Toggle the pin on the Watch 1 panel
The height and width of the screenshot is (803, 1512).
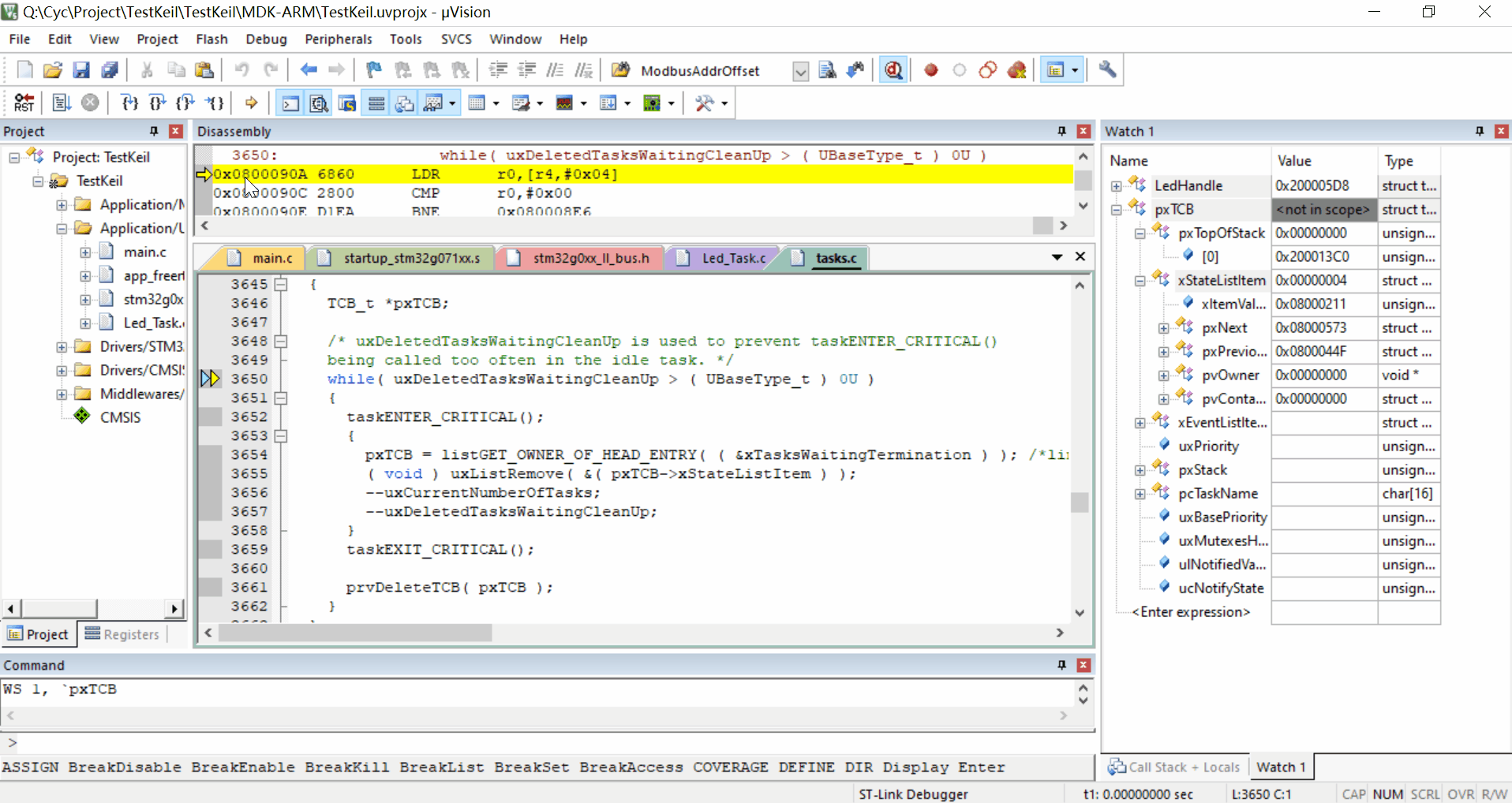coord(1479,131)
